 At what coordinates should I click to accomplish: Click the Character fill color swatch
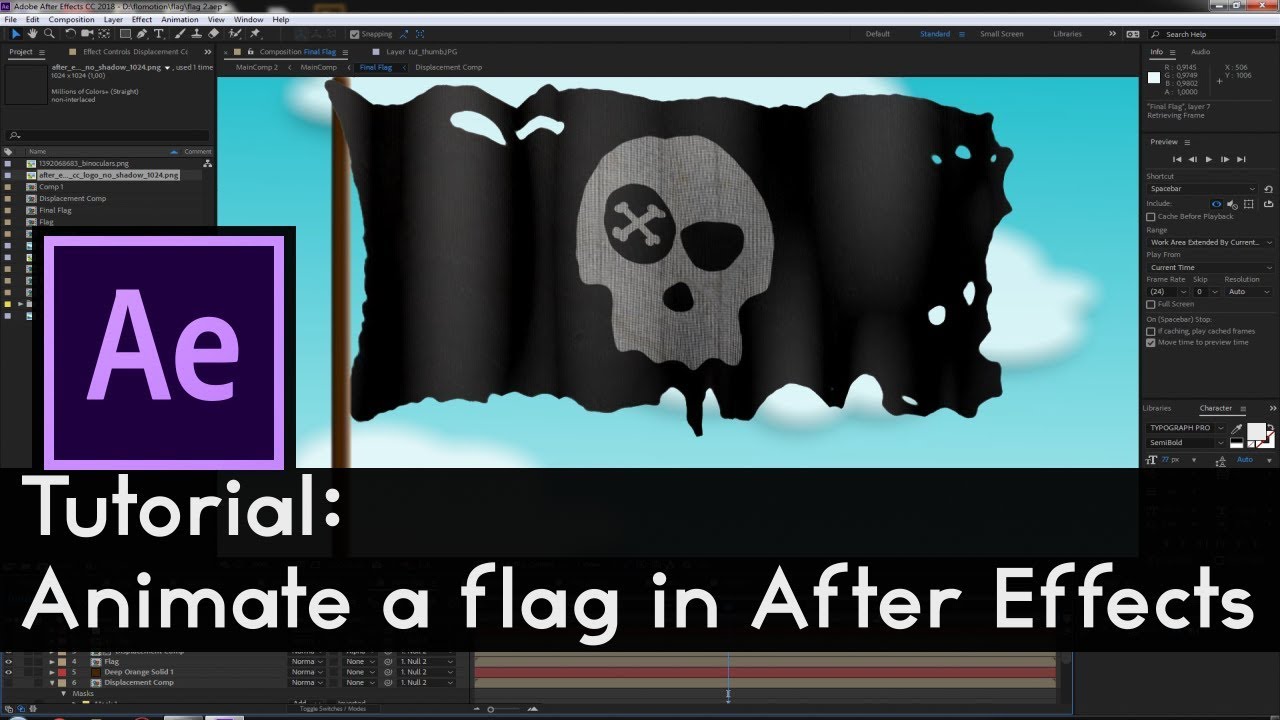tap(1256, 431)
